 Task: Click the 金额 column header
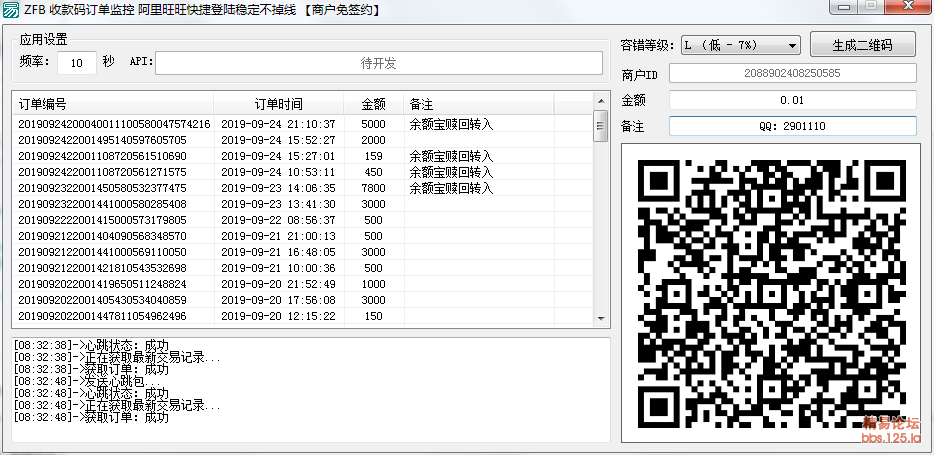click(x=373, y=104)
